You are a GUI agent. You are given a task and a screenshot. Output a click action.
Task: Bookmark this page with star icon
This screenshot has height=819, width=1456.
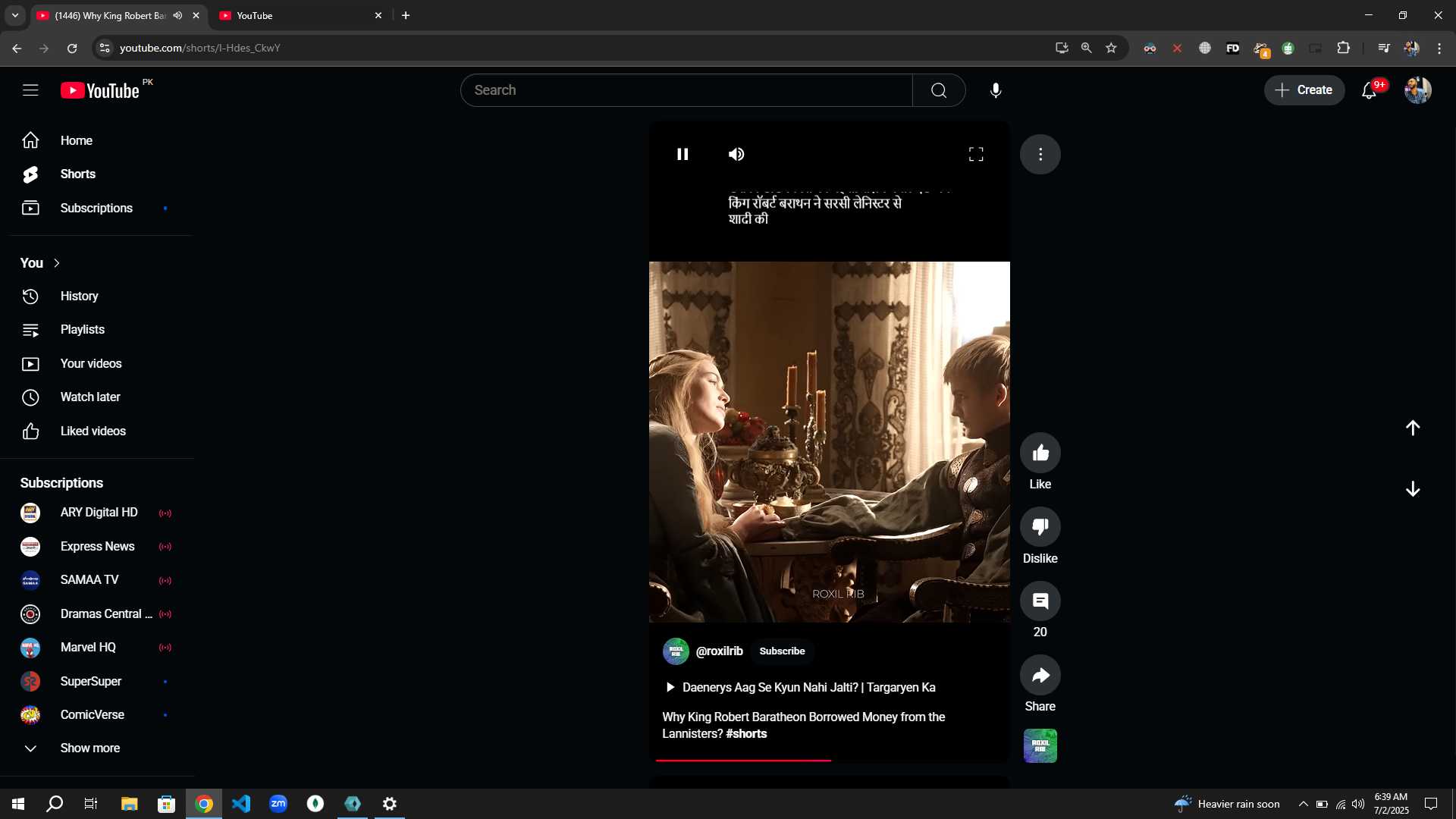pos(1111,48)
